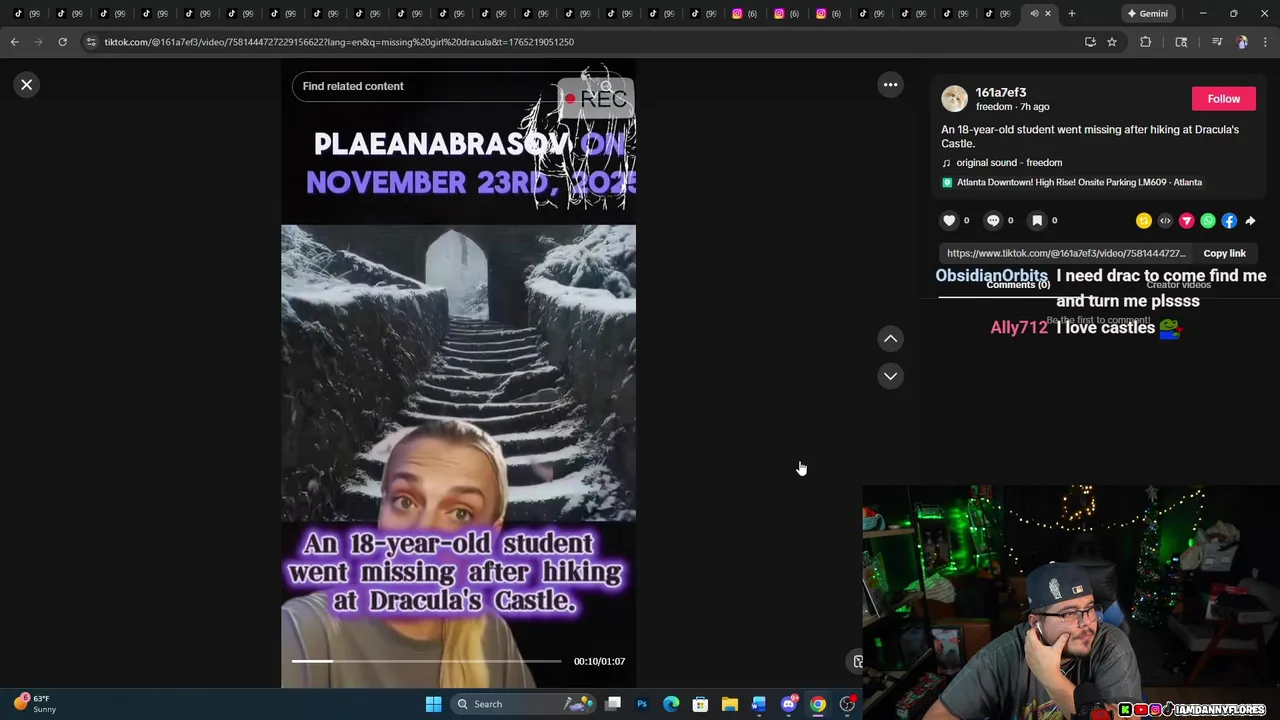Open the Chrome three-dot menu
The image size is (1280, 720).
coord(1265,42)
